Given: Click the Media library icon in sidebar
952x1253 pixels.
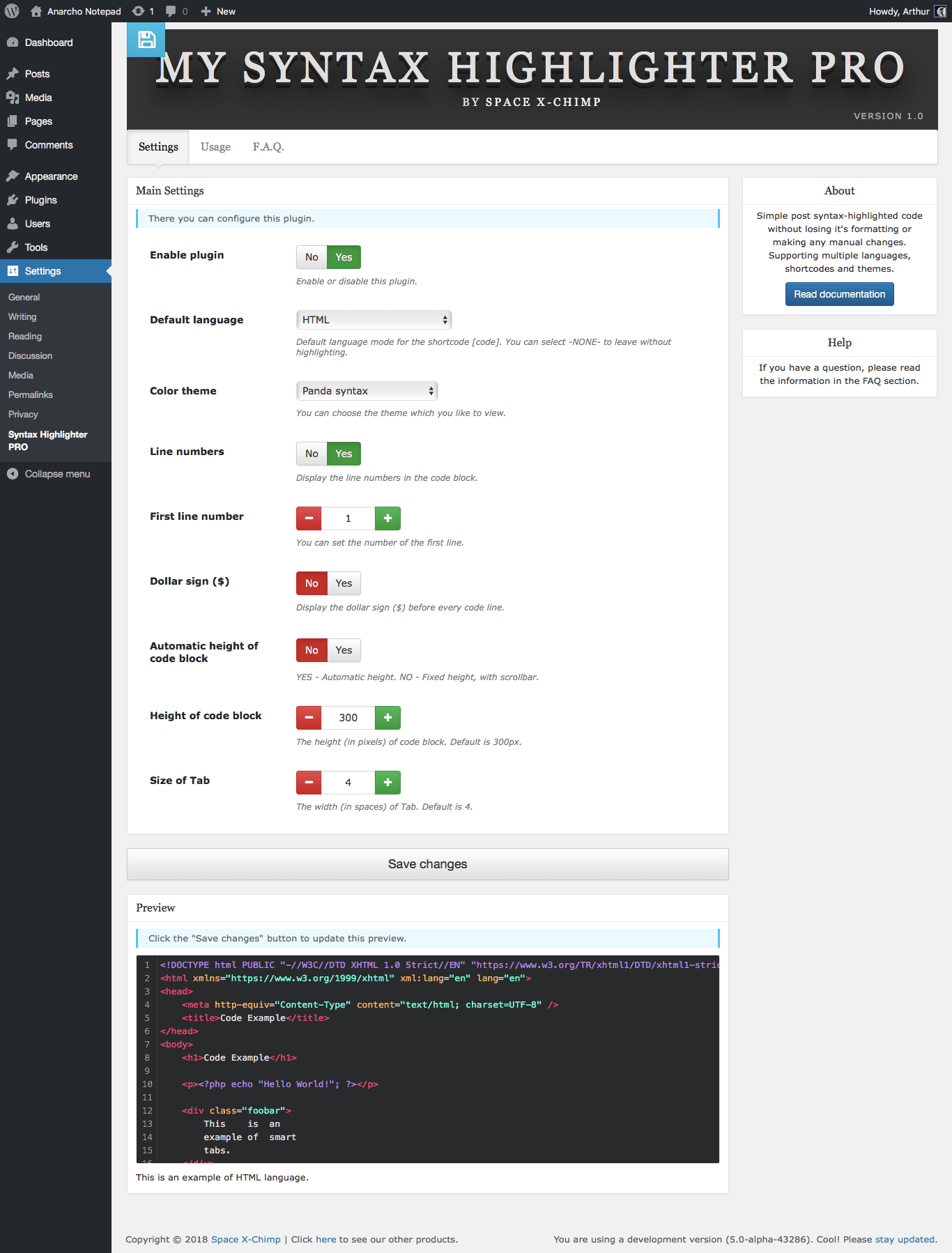Looking at the screenshot, I should tap(13, 98).
